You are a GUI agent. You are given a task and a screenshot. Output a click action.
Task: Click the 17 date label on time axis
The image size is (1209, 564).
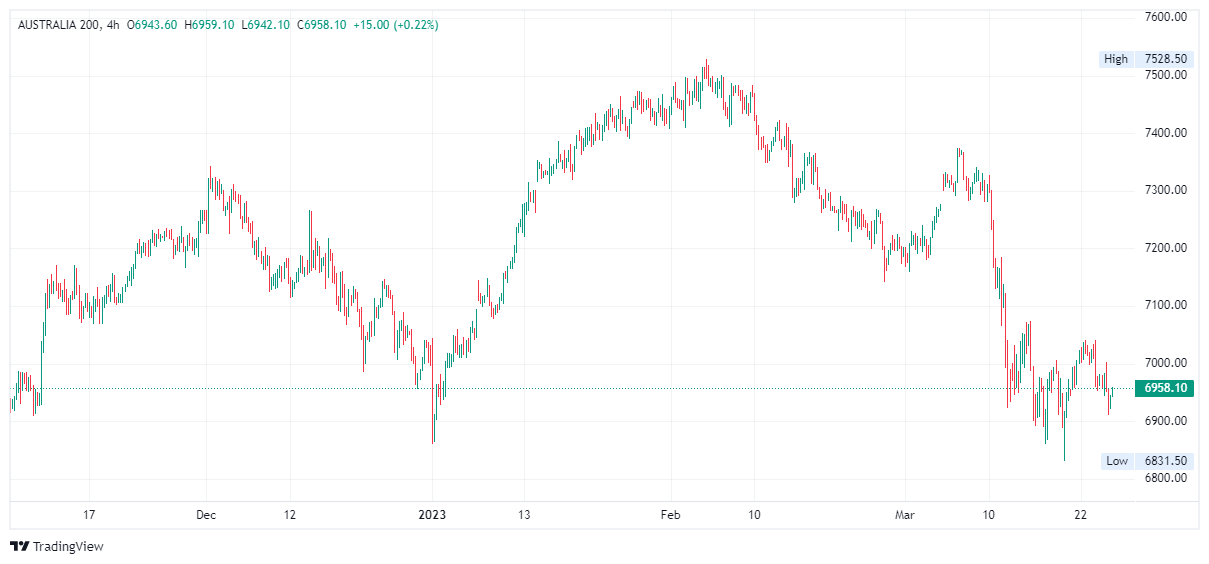pos(89,515)
